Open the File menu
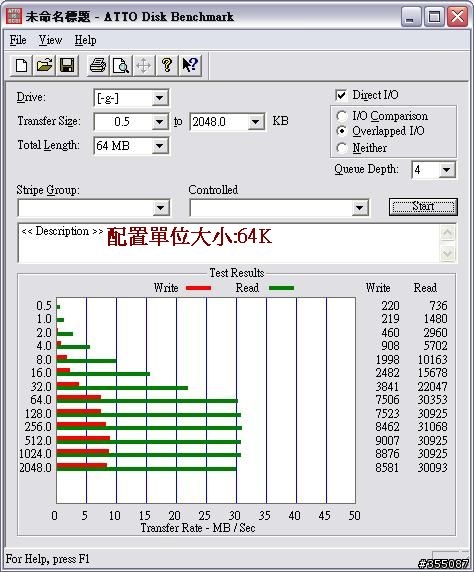This screenshot has width=474, height=572. click(18, 40)
